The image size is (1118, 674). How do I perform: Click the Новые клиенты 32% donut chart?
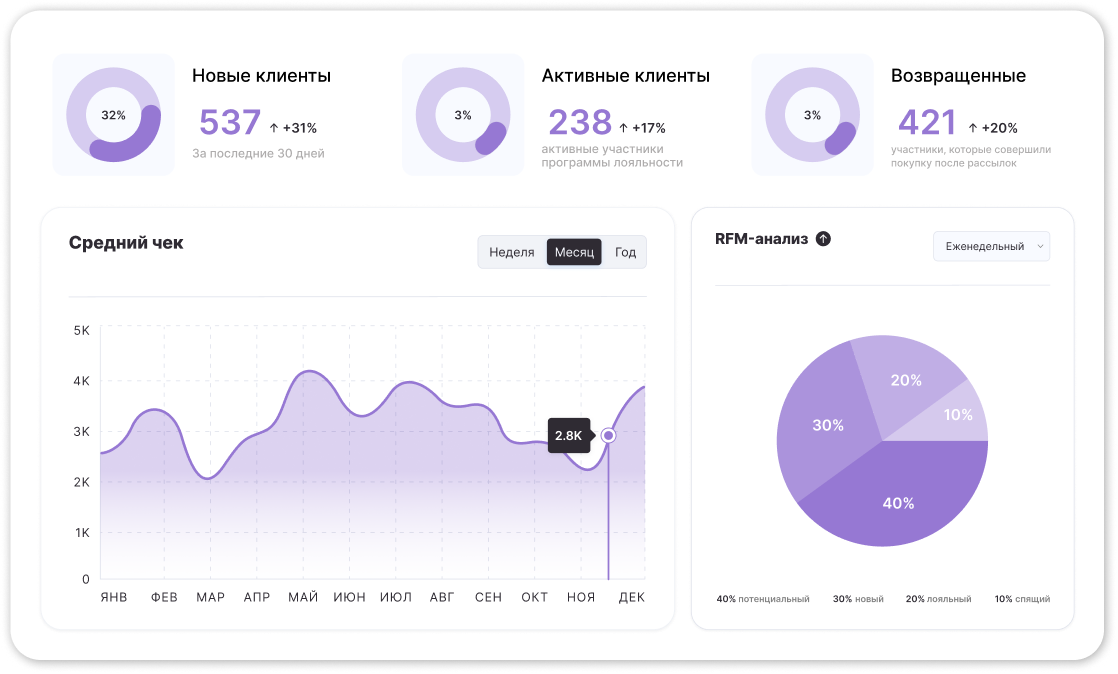coord(113,115)
